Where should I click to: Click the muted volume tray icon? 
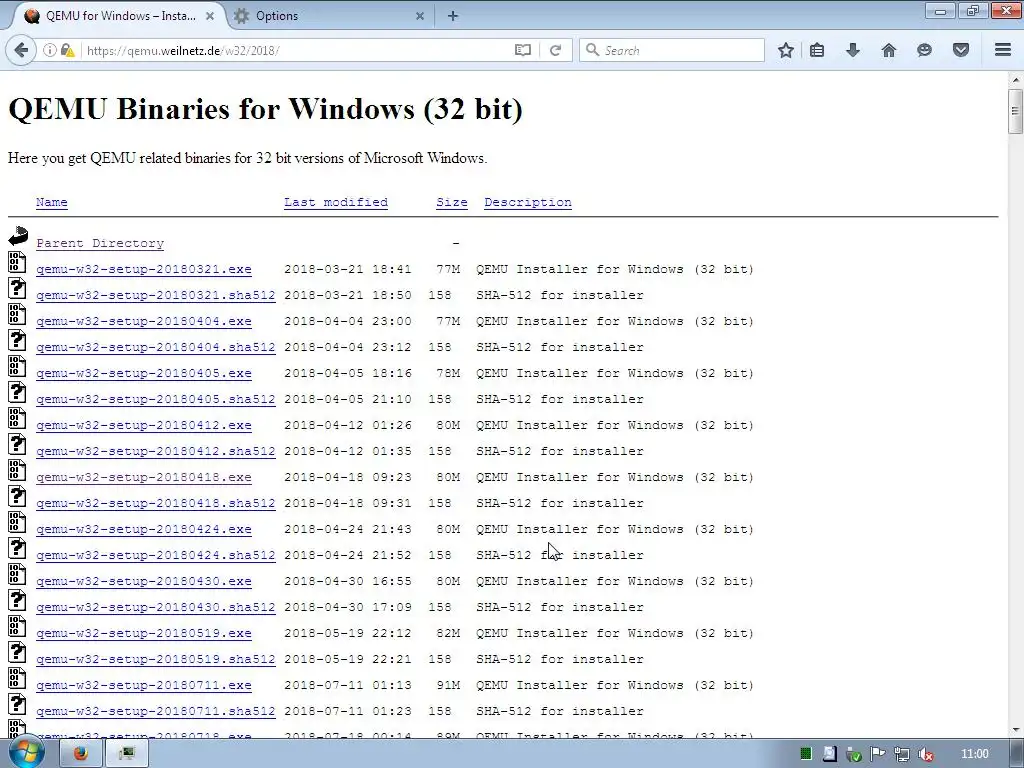[925, 754]
